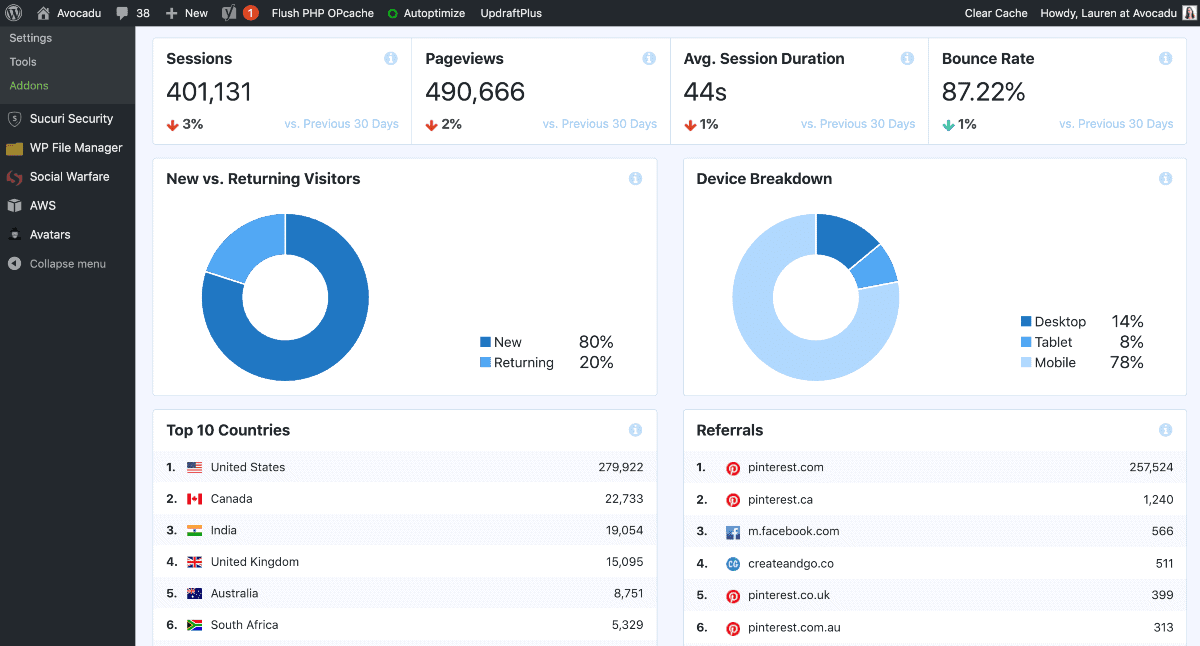Click the WordPress logo in the admin bar
The width and height of the screenshot is (1200, 646).
coord(11,13)
